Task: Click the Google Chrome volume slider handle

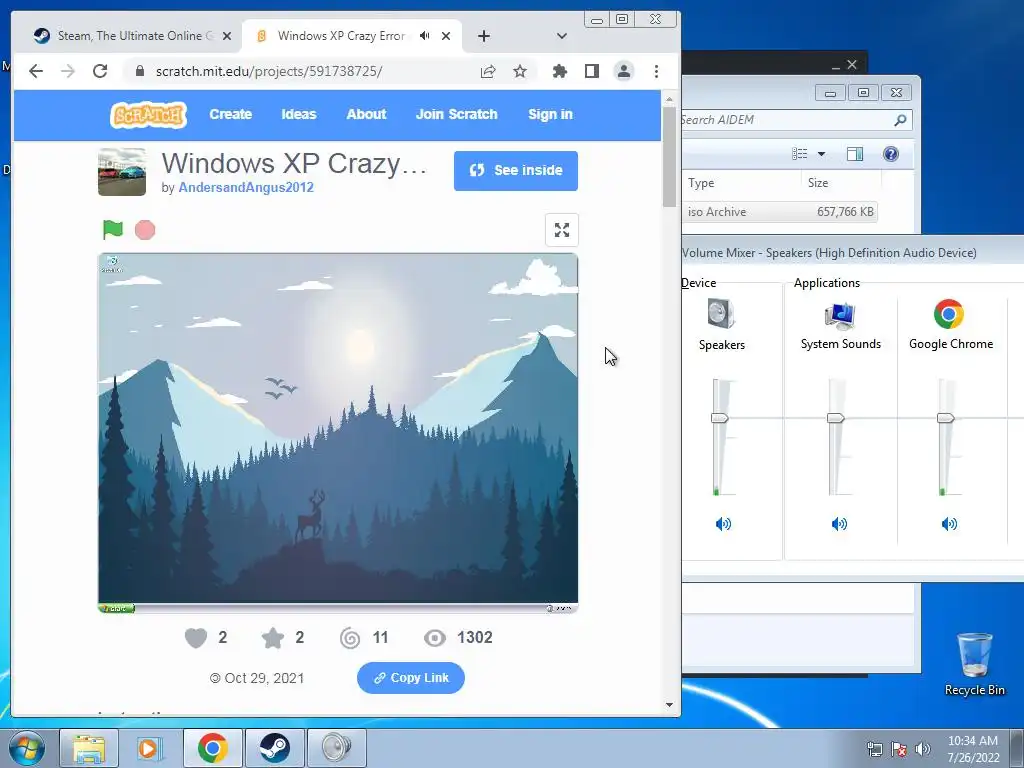Action: [946, 418]
